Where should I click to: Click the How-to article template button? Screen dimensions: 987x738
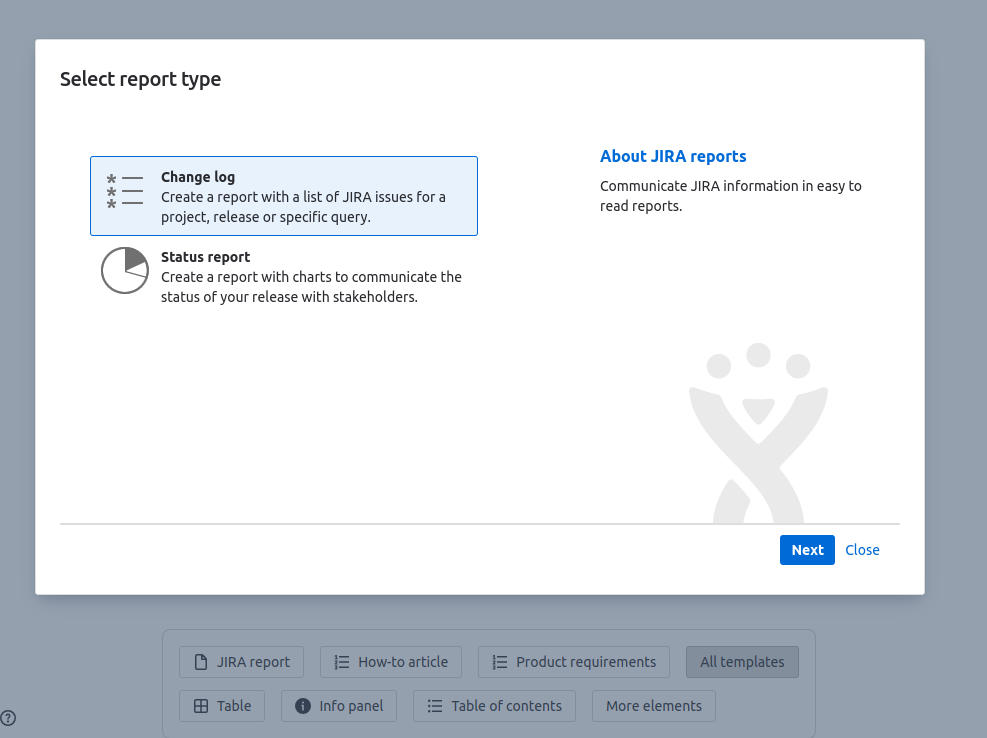coord(390,662)
